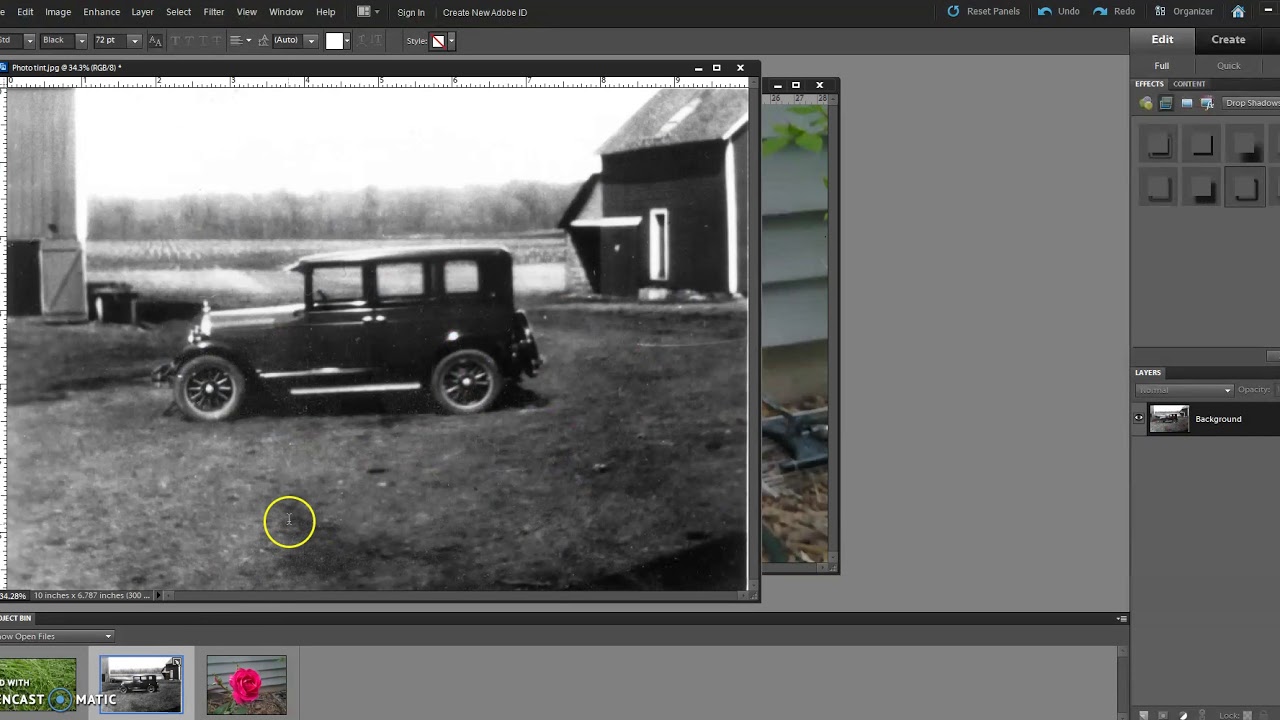Open Show Open Files dropdown in Project Bin
This screenshot has width=1280, height=720.
pos(56,636)
